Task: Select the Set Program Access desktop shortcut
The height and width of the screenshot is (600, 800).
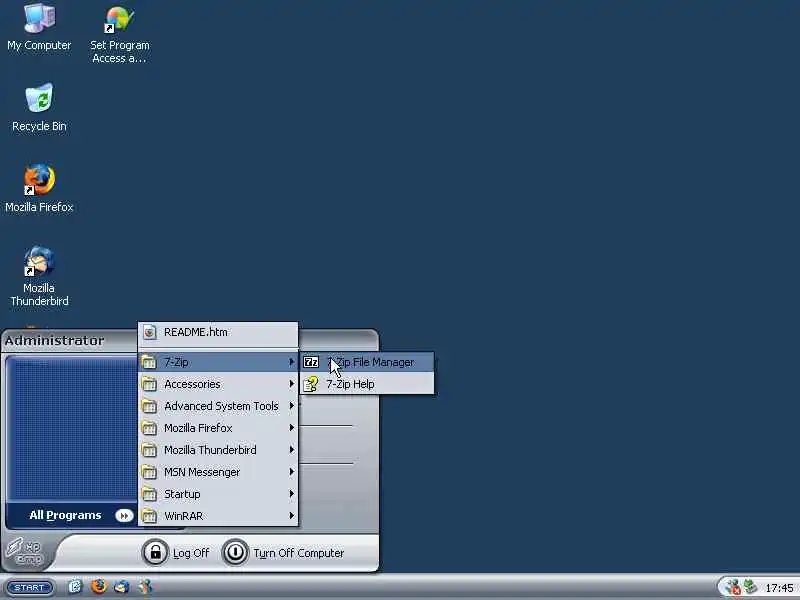Action: (x=119, y=34)
